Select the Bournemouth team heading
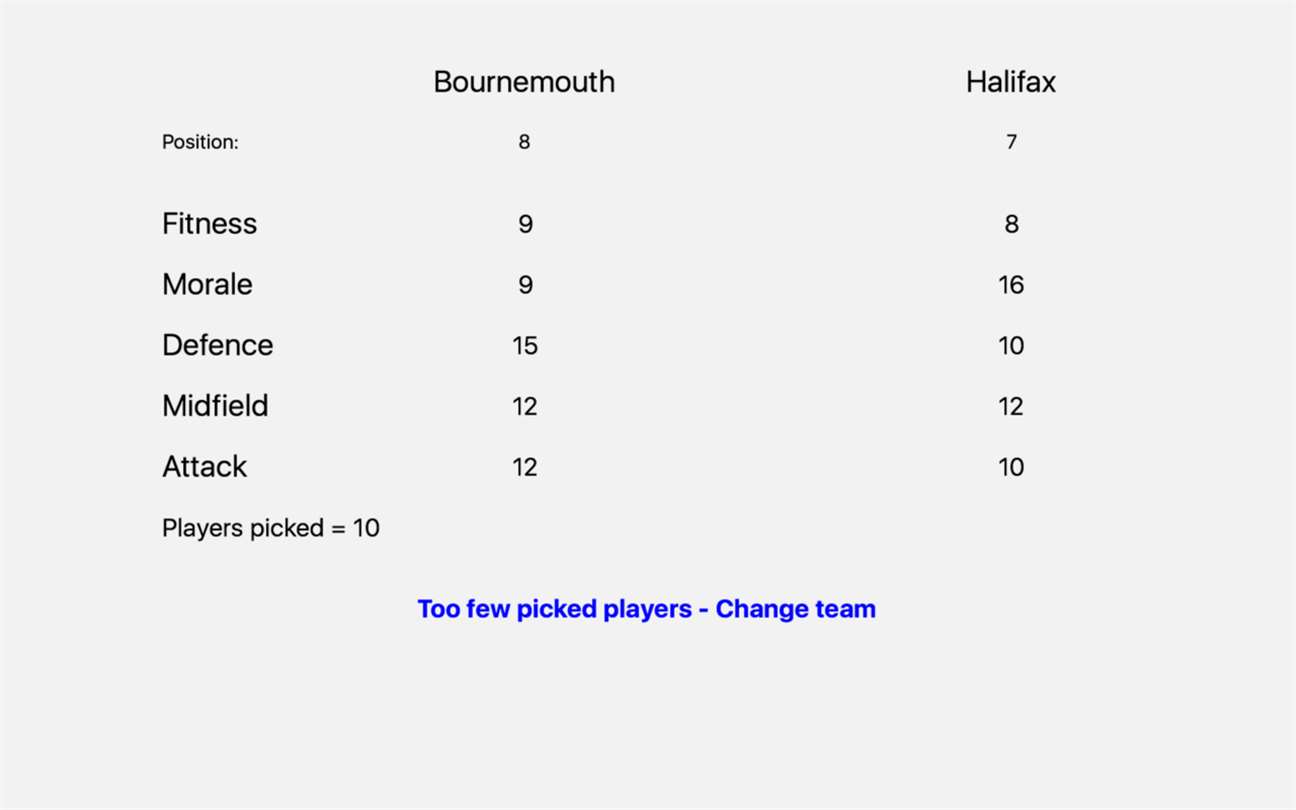 click(x=524, y=82)
